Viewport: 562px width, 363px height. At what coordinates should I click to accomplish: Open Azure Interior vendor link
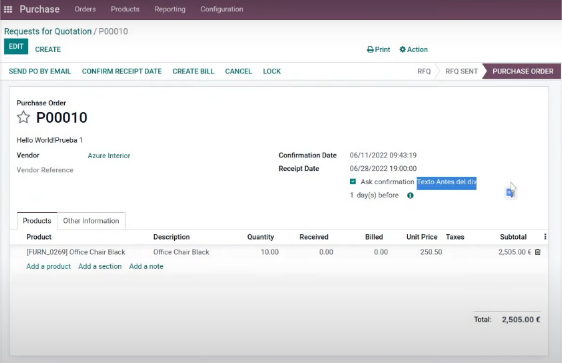tap(109, 156)
